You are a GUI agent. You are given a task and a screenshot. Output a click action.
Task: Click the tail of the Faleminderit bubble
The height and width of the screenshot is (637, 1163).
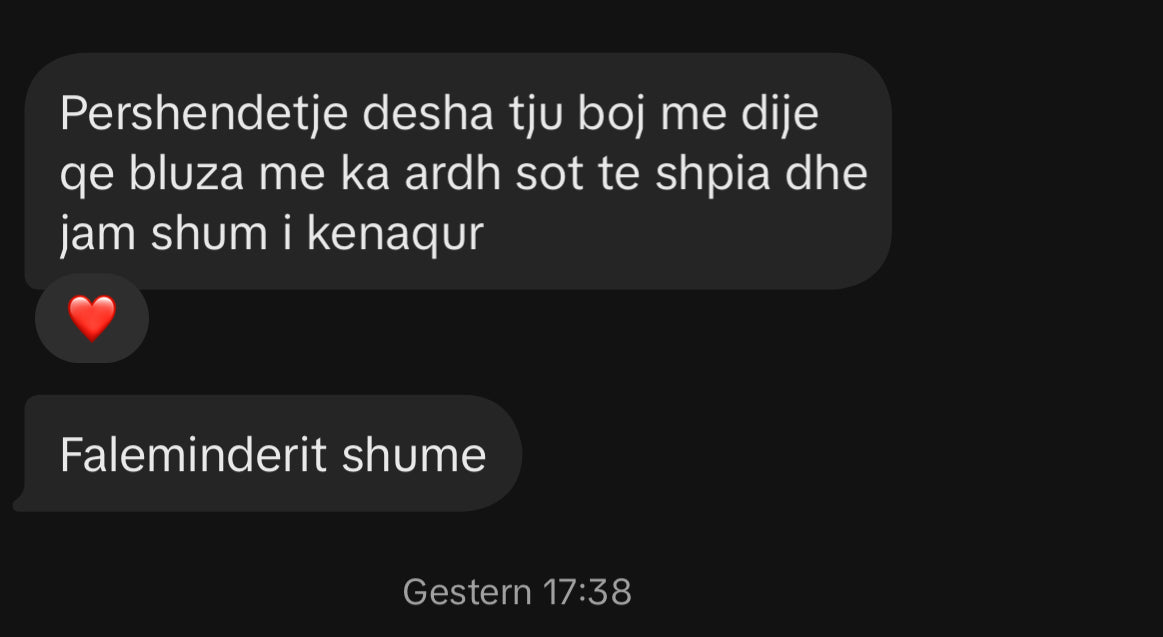click(24, 502)
